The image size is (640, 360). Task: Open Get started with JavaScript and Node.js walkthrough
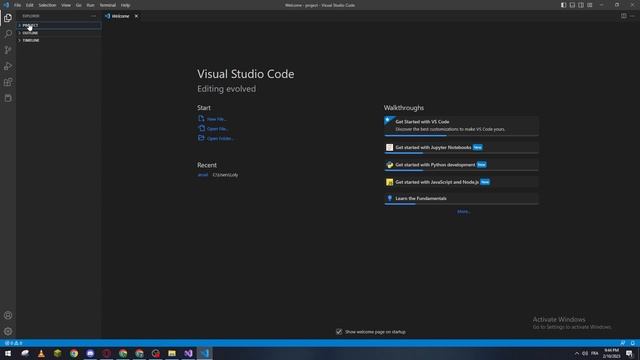[461, 182]
